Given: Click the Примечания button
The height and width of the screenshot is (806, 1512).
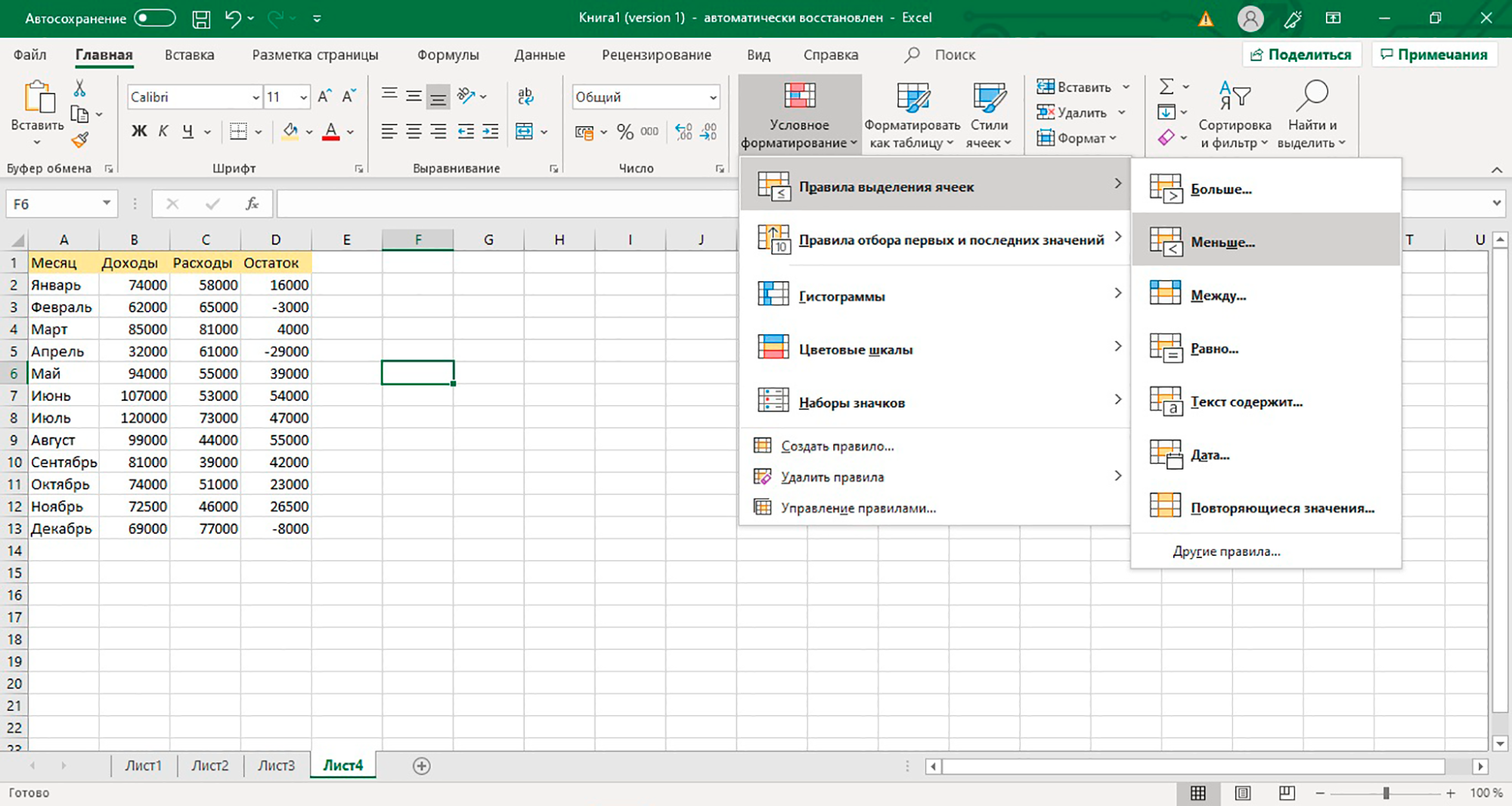Looking at the screenshot, I should [x=1434, y=54].
